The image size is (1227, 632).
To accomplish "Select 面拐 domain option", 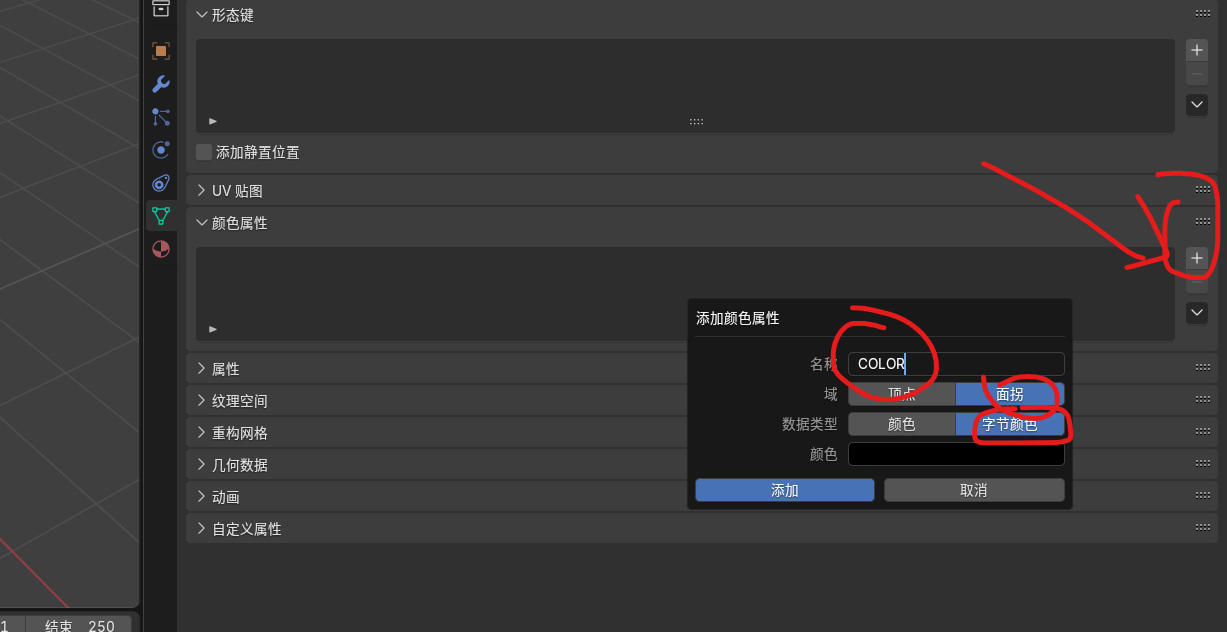I will point(1010,394).
